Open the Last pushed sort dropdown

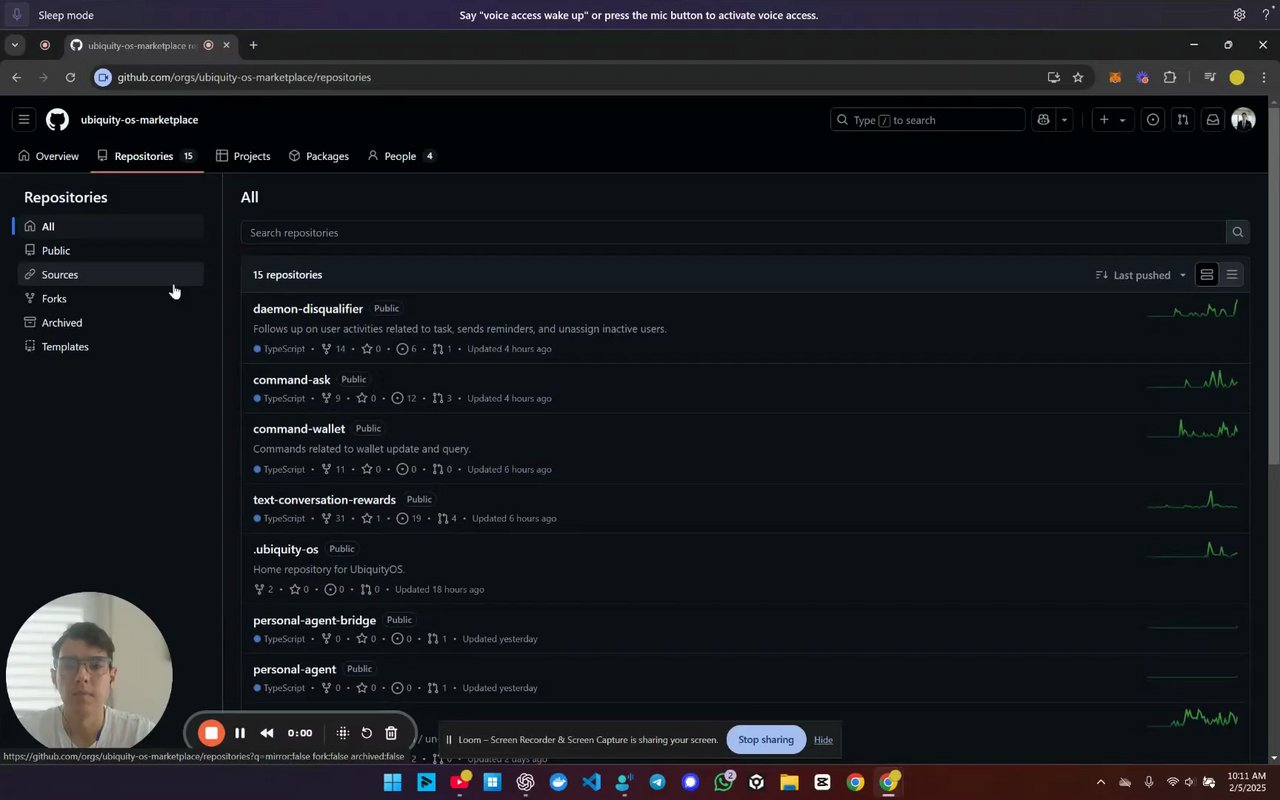[x=1141, y=275]
